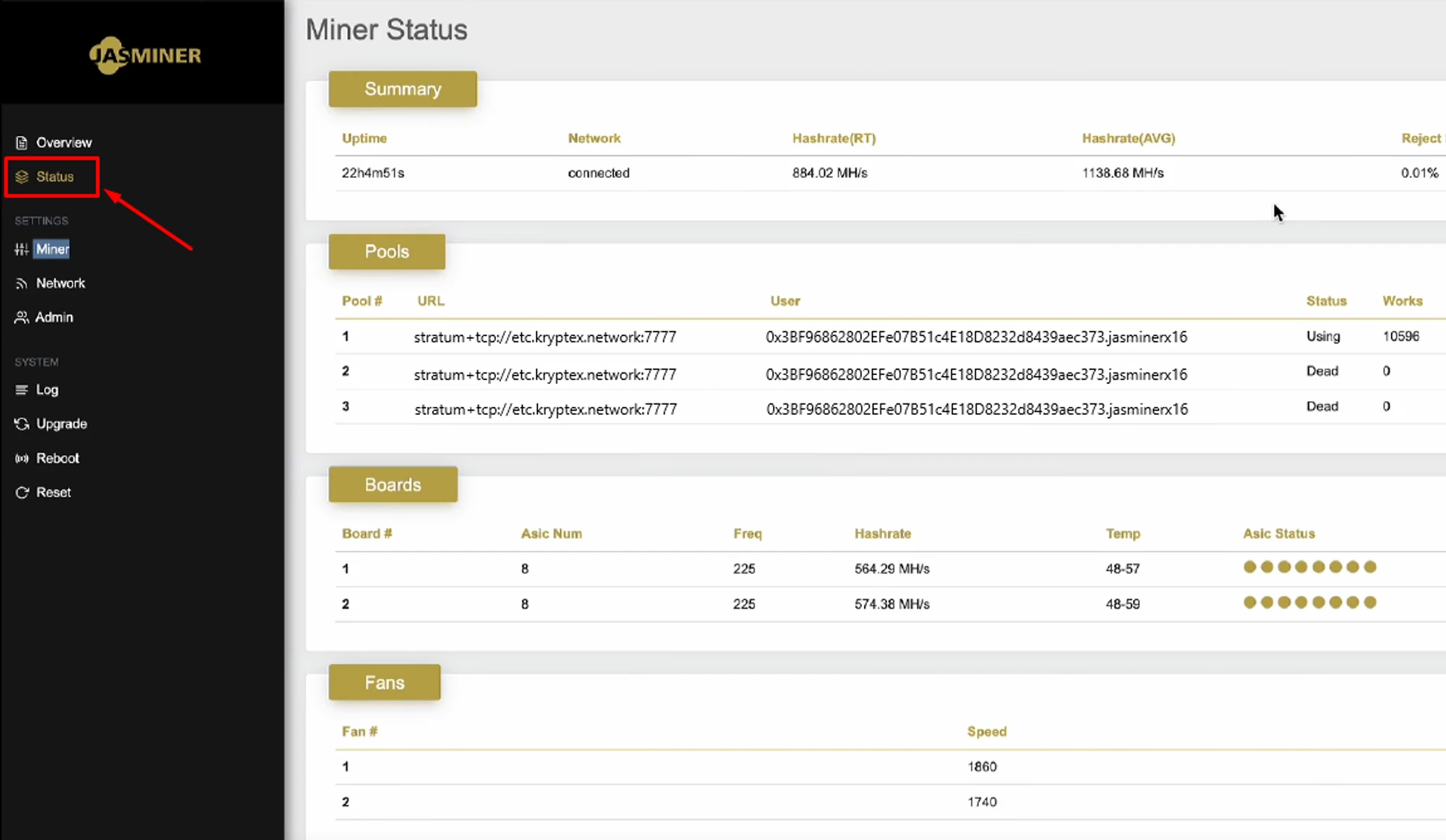
Task: Open the Overview menu item
Action: 64,142
